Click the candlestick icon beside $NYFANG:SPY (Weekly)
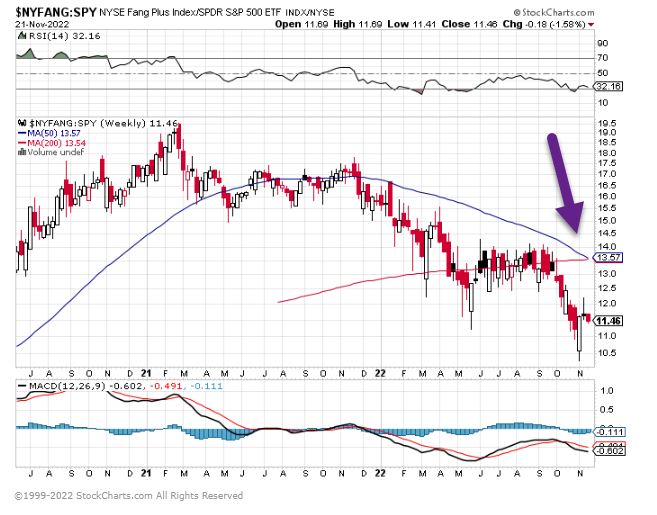The width and height of the screenshot is (657, 515). click(x=22, y=123)
